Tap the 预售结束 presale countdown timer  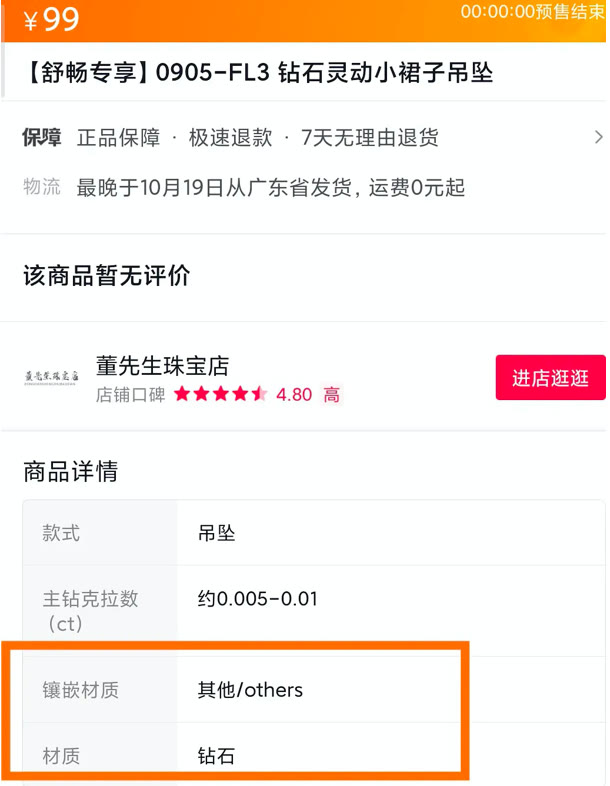coord(532,12)
